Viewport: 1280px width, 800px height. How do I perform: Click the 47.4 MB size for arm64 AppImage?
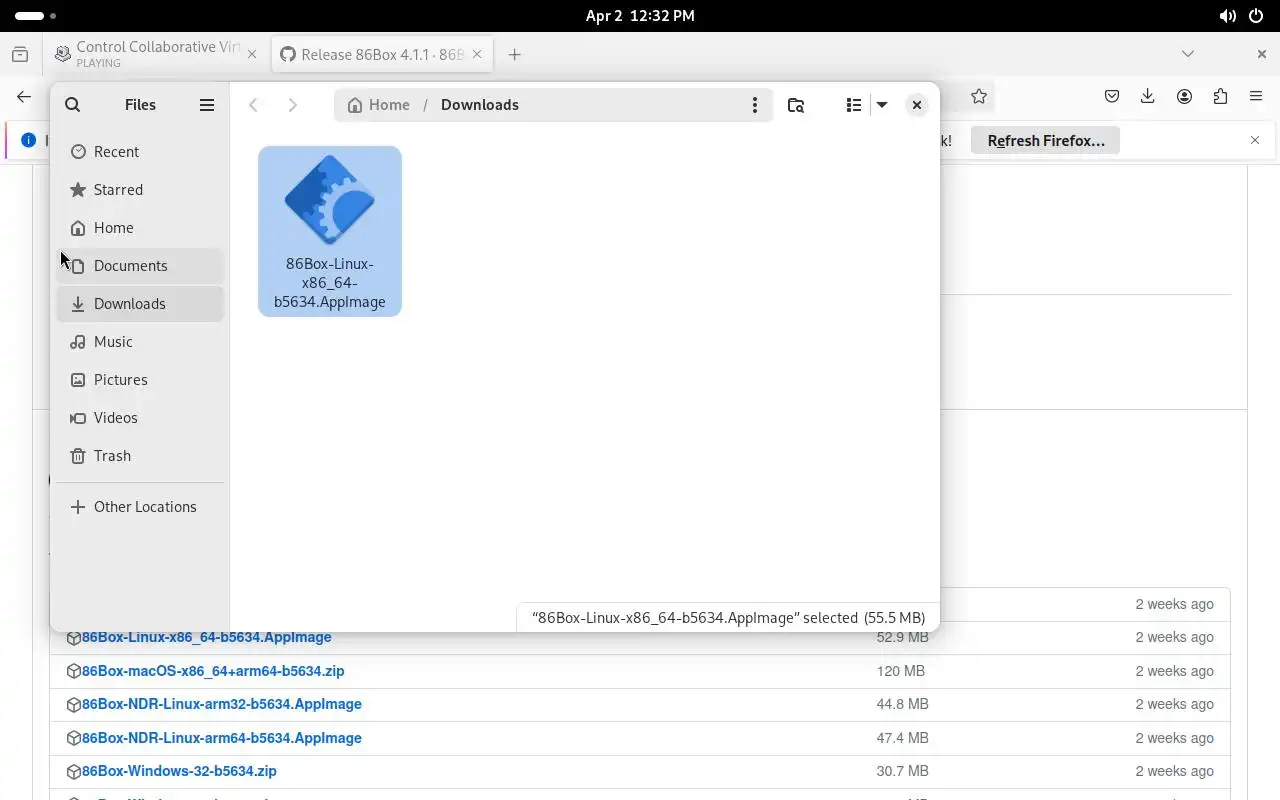point(902,738)
